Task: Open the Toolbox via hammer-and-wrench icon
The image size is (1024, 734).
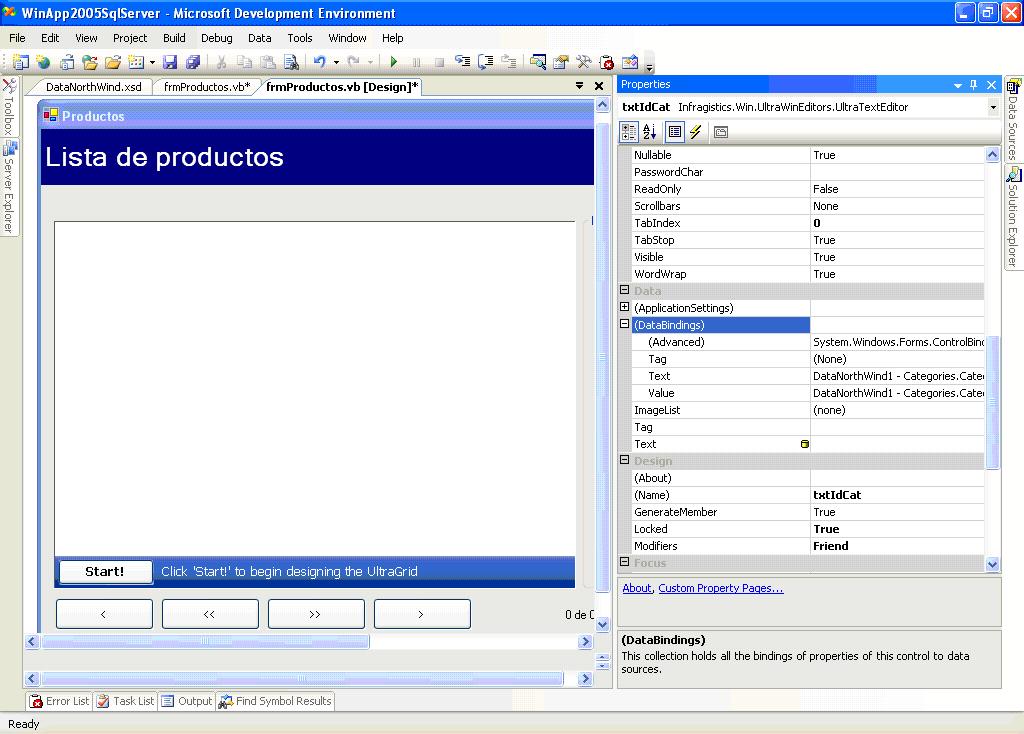Action: pyautogui.click(x=583, y=62)
